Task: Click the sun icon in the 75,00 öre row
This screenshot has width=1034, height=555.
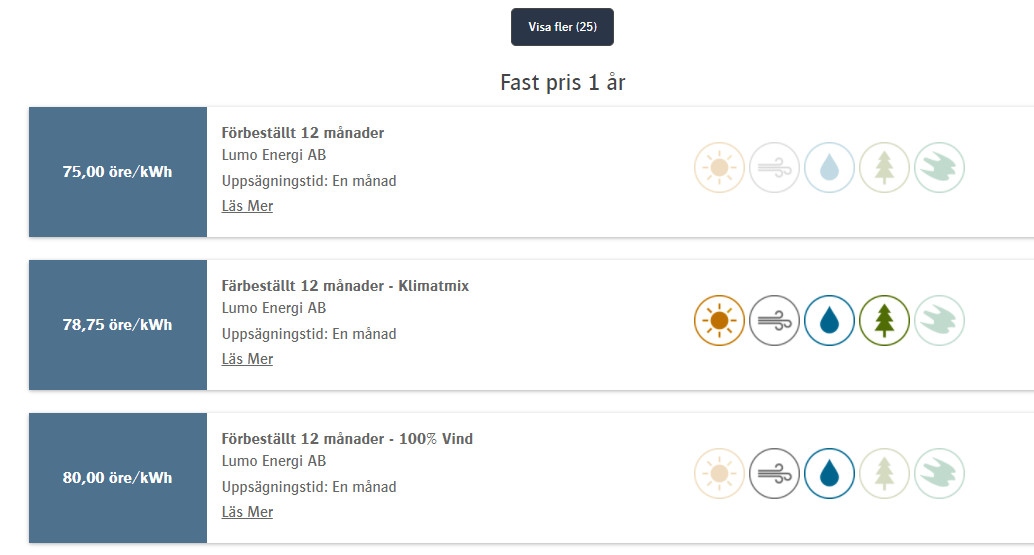Action: (719, 168)
